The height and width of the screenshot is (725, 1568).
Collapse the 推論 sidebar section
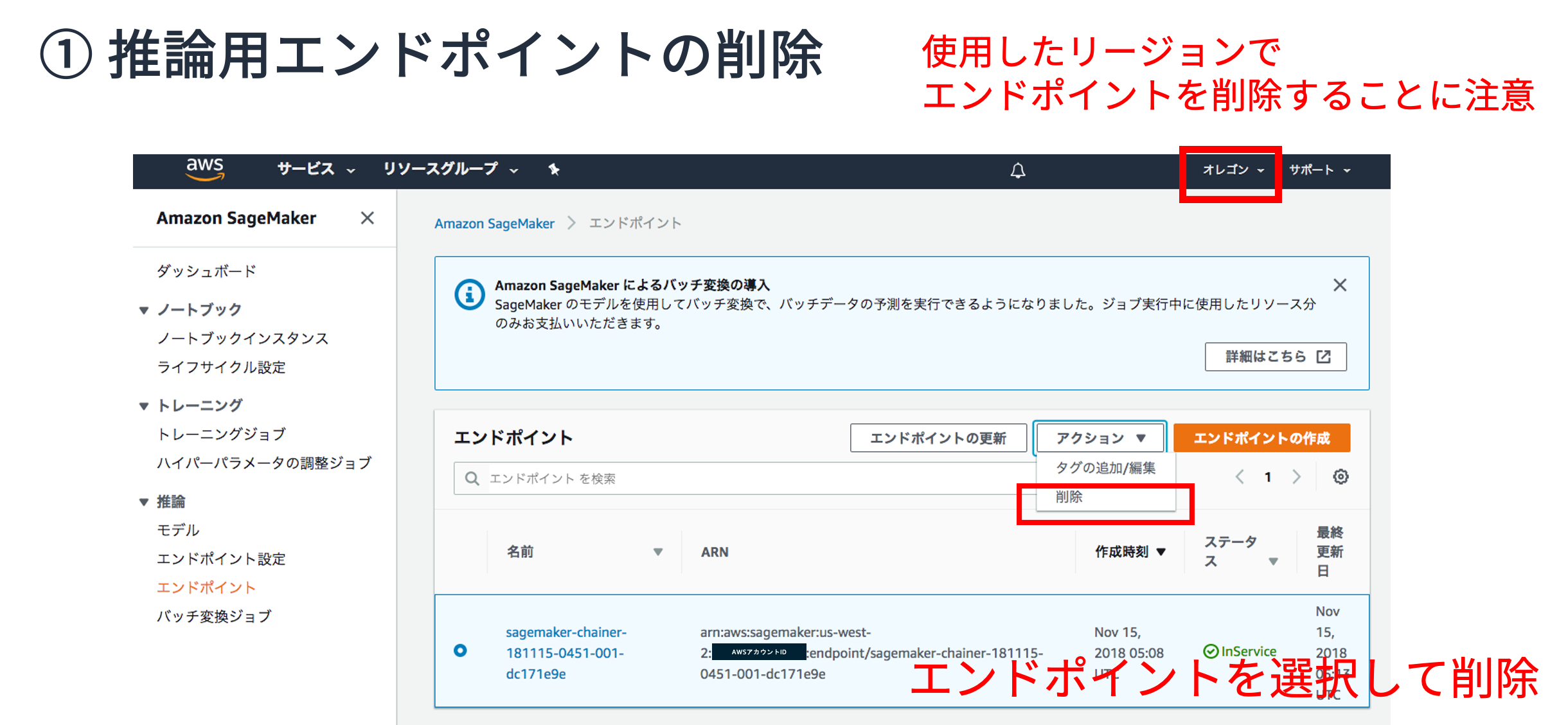pyautogui.click(x=144, y=502)
